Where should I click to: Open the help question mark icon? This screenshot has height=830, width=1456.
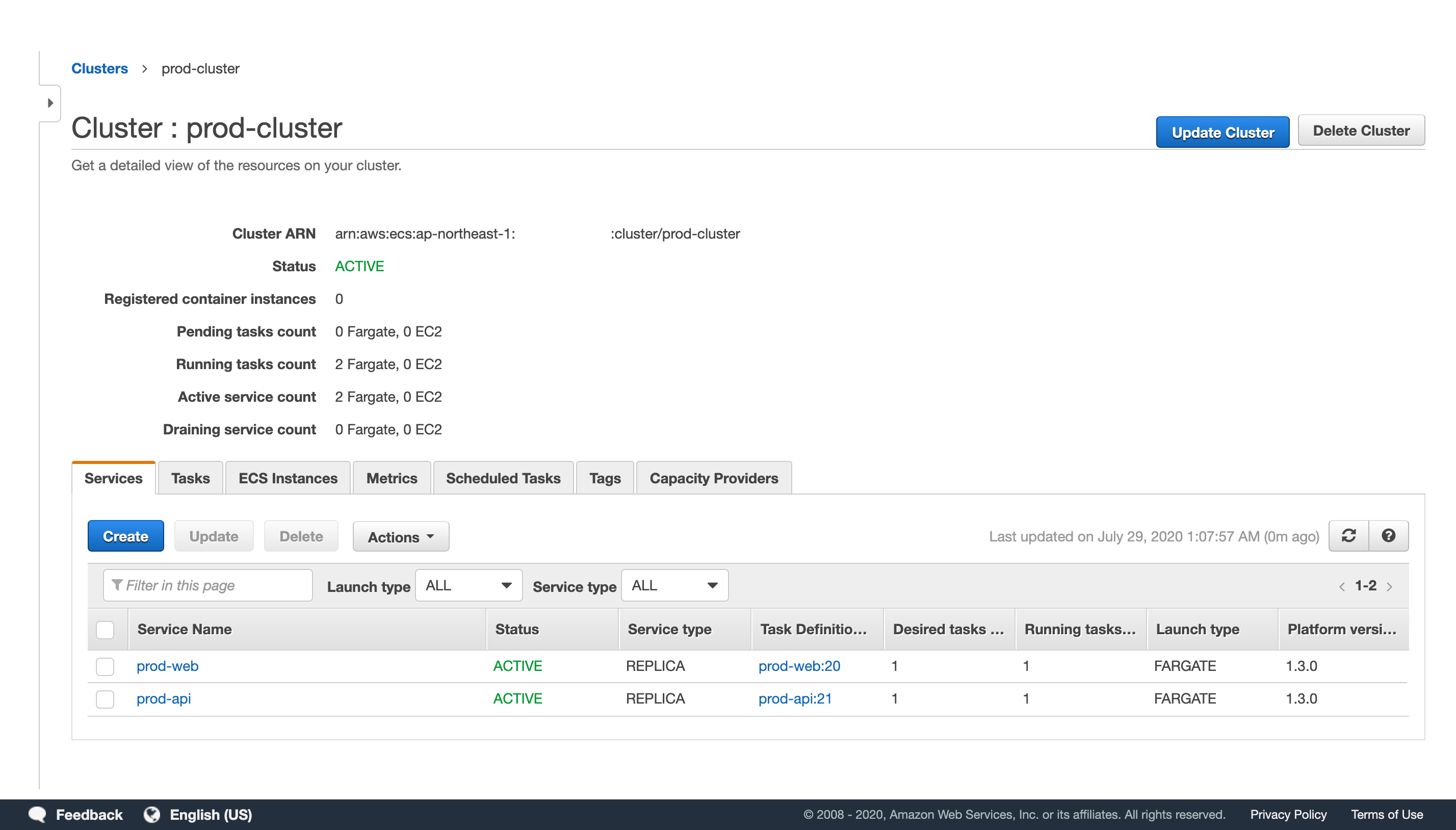(1388, 536)
